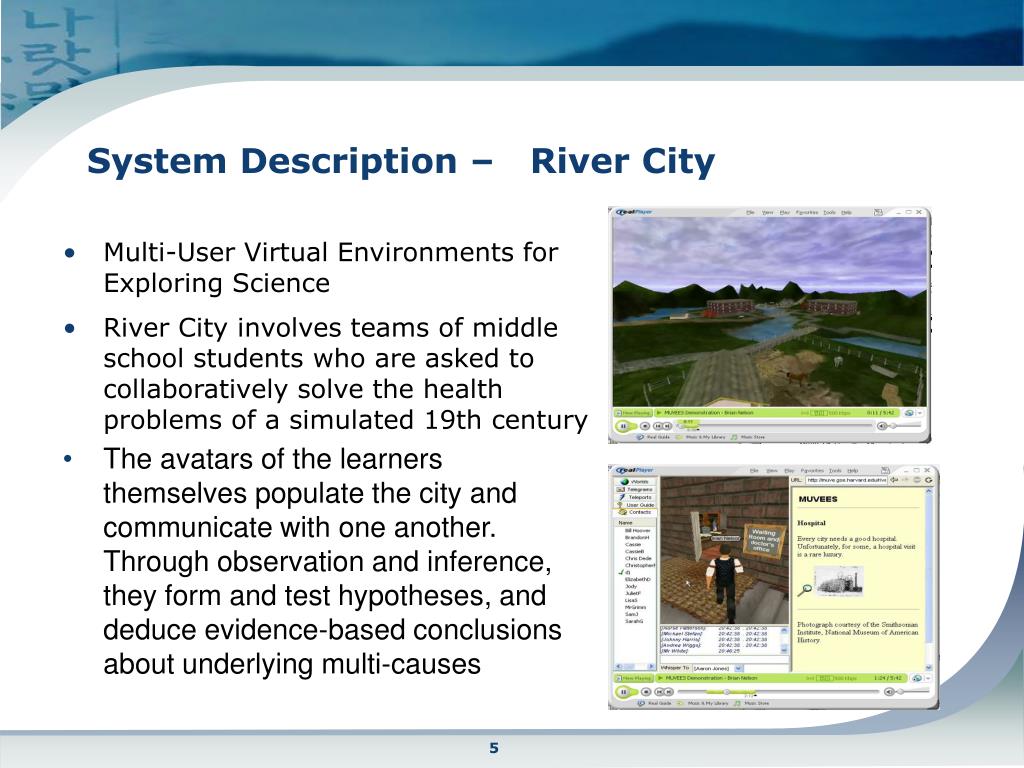Click browser back arrow next to URL field
1024x768 pixels.
point(895,480)
